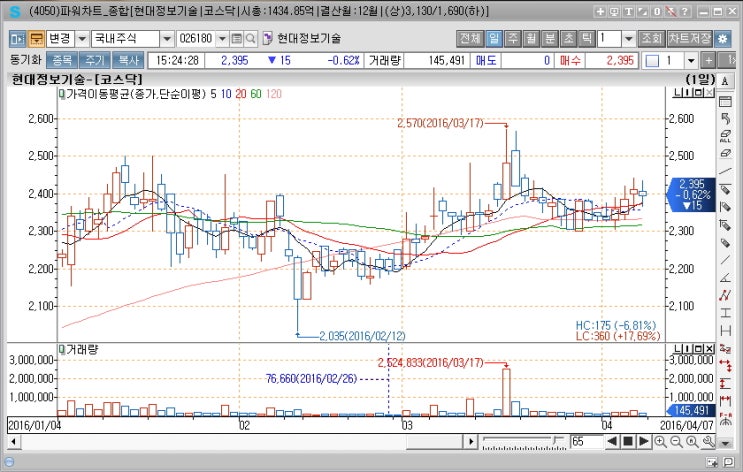Click the magnifier stock search icon
Screen dimensions: 743x472
[x=250, y=38]
